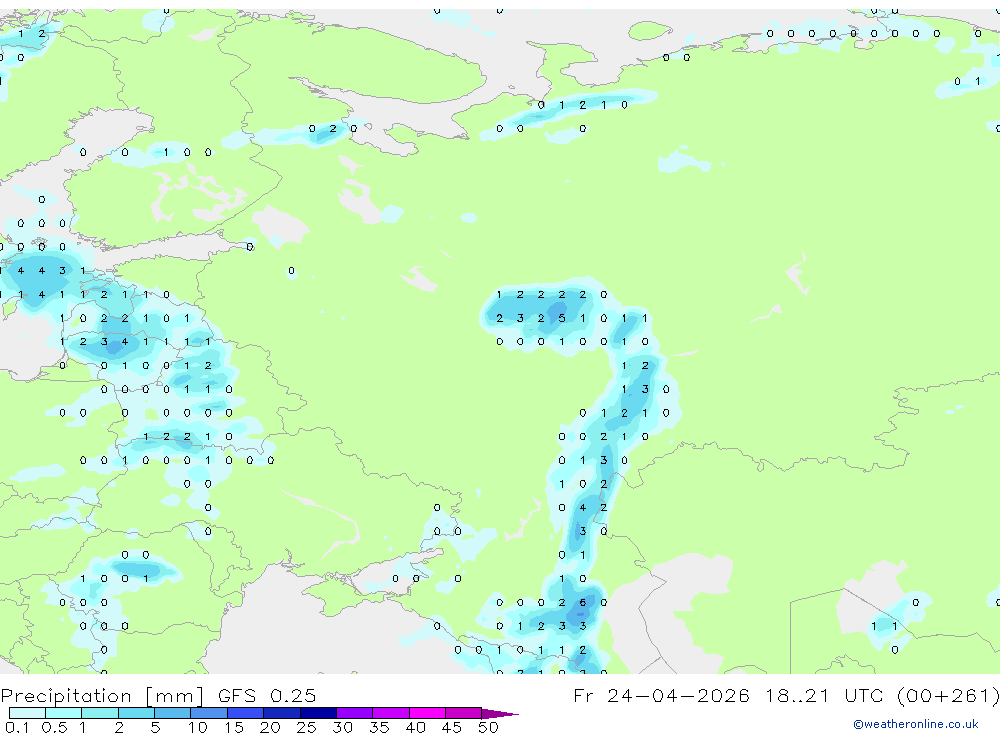Viewport: 1000px width, 733px height.
Task: Pick the 0.1–0.5 mm legend swatch
Action: 27,713
